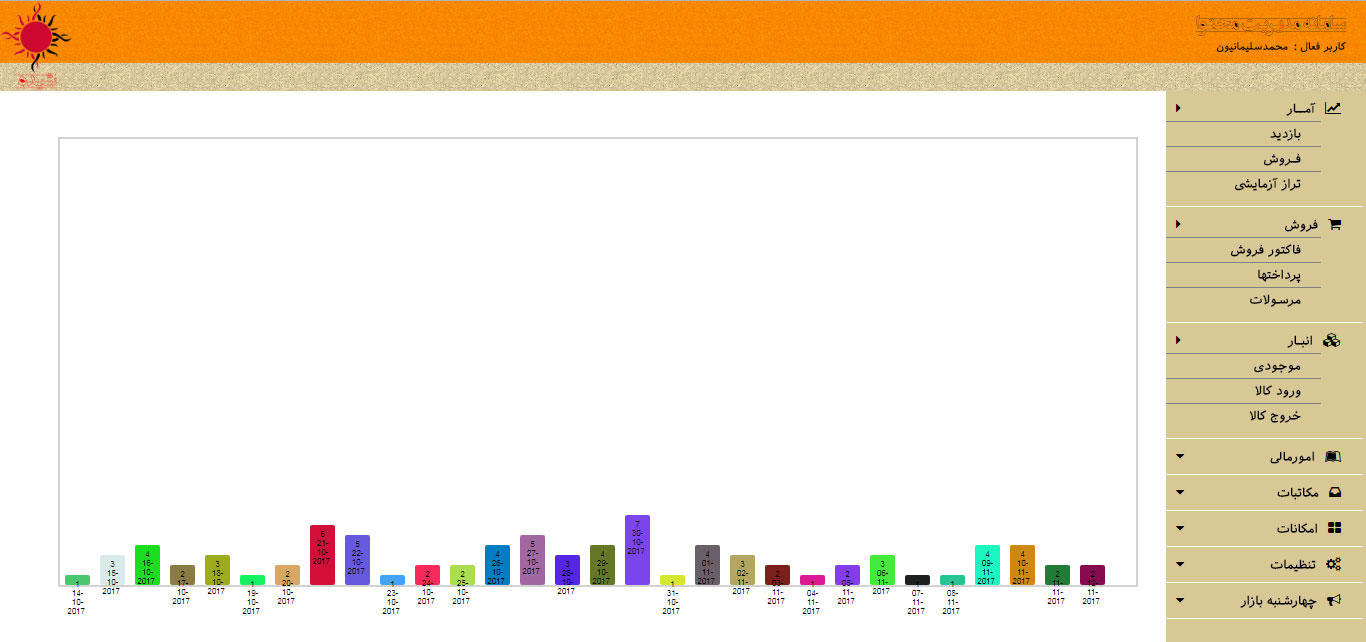Click the boxes icon beside انبار
This screenshot has height=642, width=1366.
click(x=1332, y=341)
